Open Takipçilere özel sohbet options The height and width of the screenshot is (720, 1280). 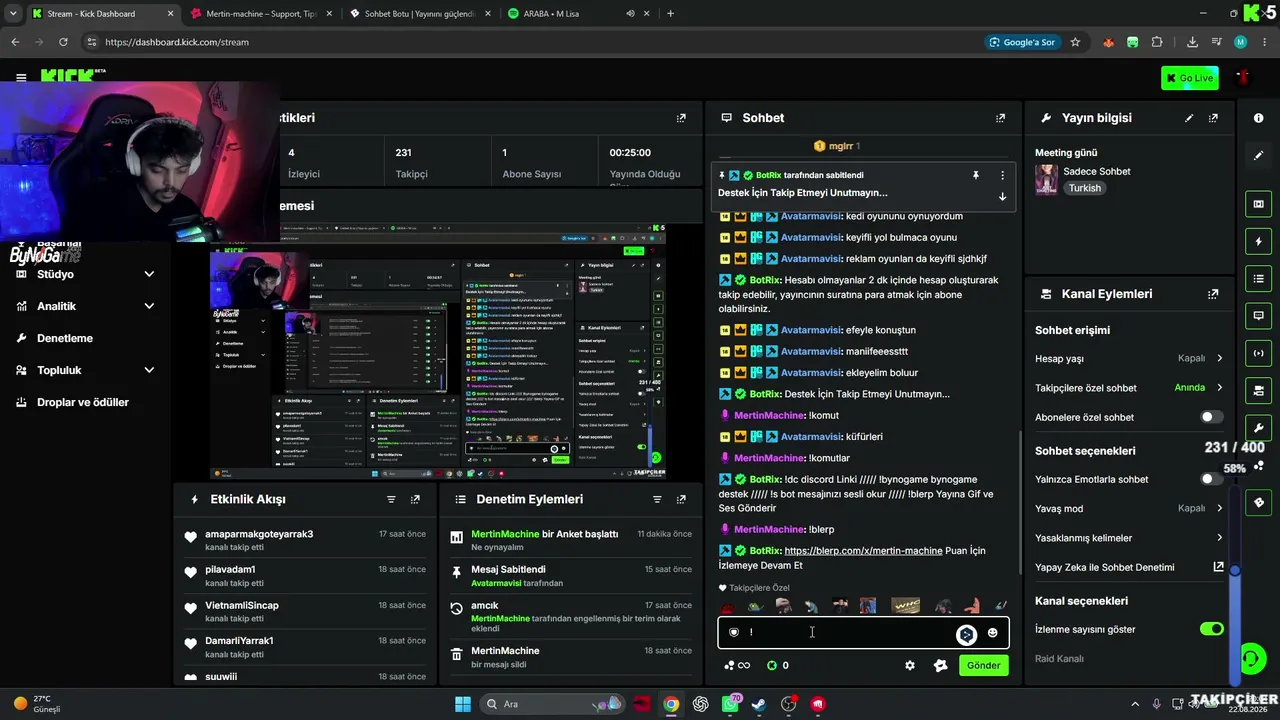1129,388
